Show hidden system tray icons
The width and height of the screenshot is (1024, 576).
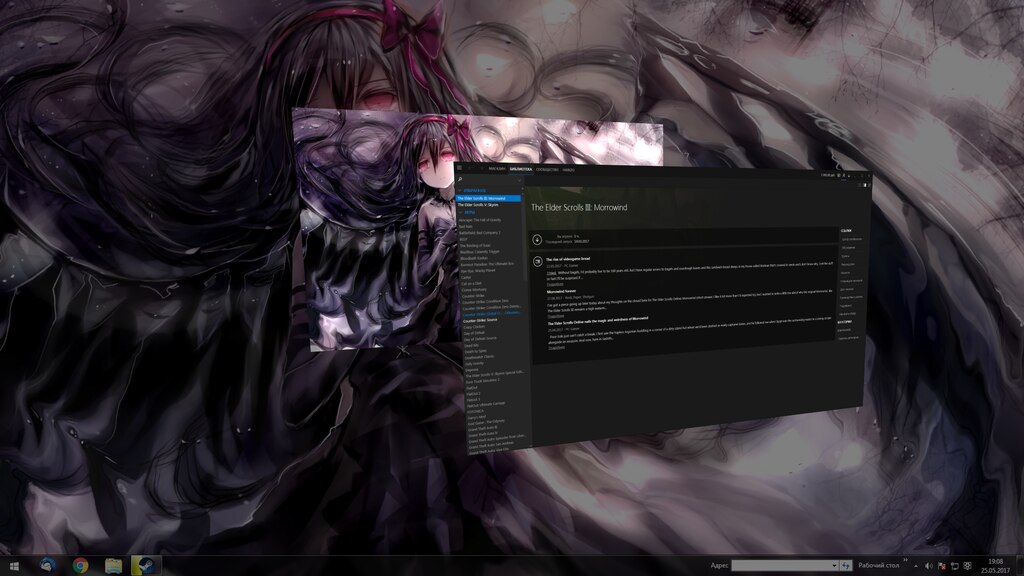click(917, 565)
